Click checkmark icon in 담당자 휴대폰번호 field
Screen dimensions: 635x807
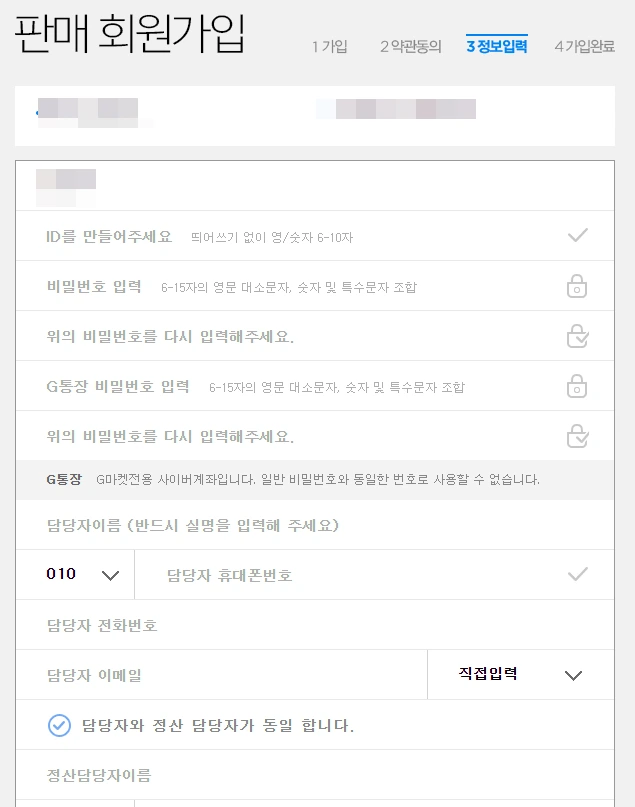577,574
